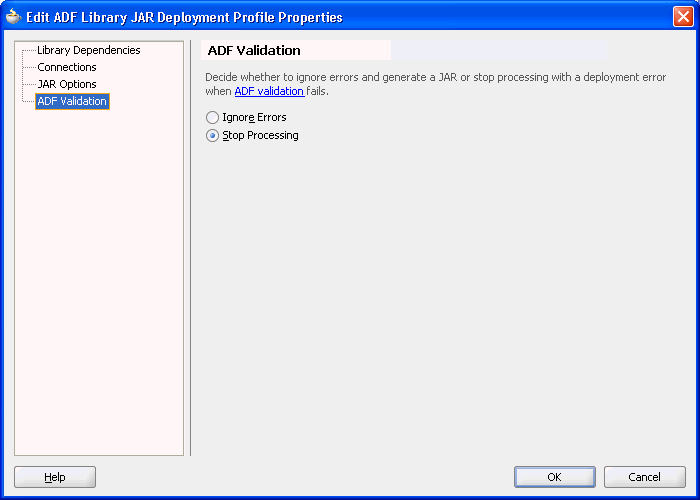The width and height of the screenshot is (700, 500).
Task: Follow the ADF validation hyperlink
Action: pos(270,91)
